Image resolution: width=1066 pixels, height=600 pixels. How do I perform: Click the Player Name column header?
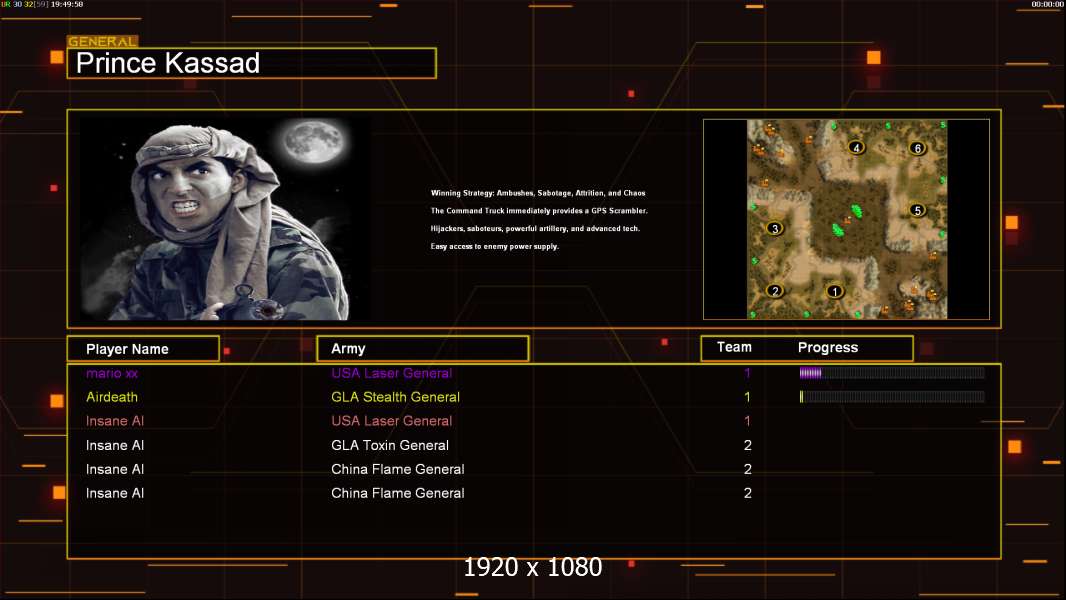143,349
